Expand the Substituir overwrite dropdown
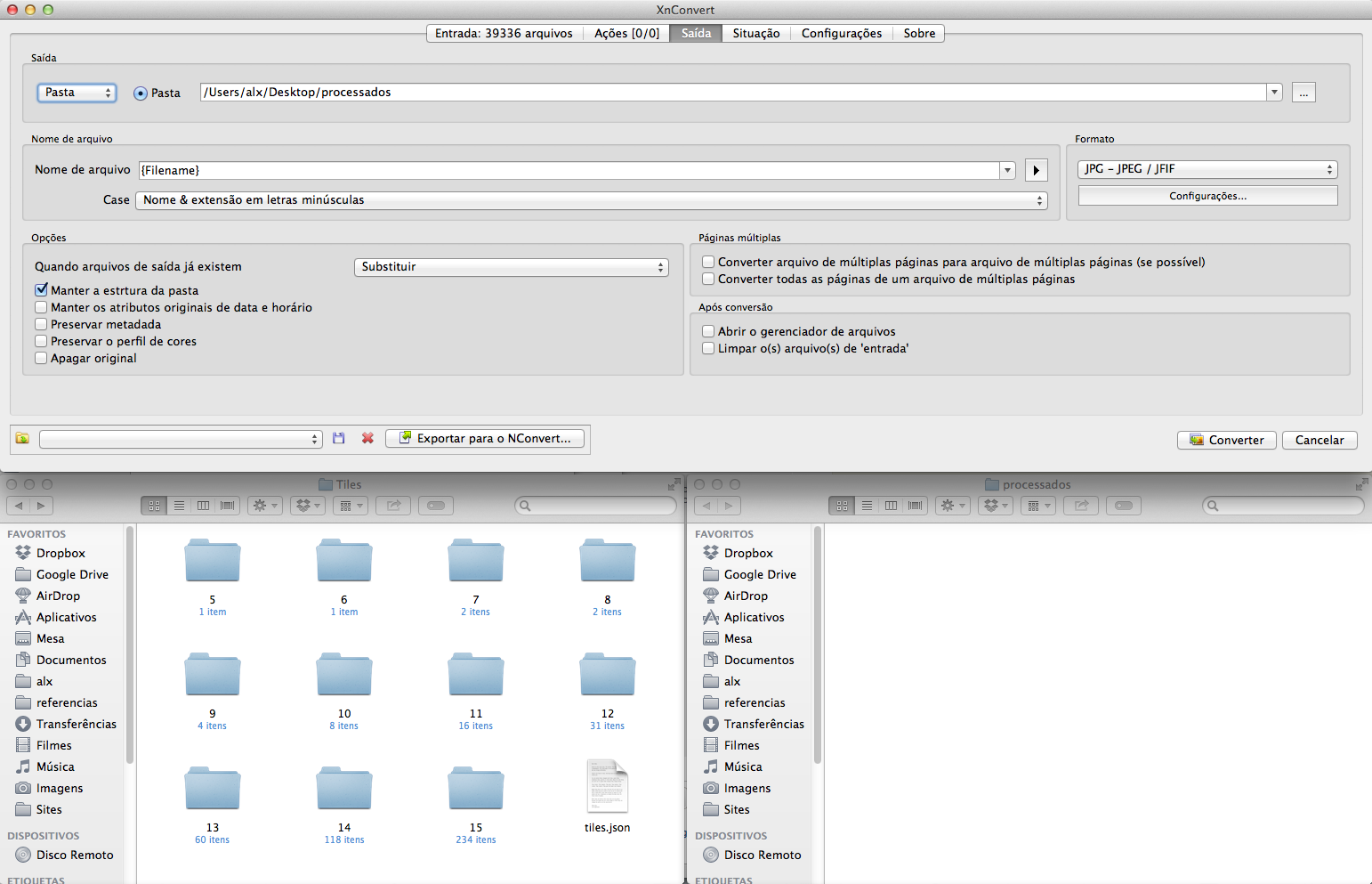This screenshot has height=884, width=1372. pyautogui.click(x=512, y=267)
